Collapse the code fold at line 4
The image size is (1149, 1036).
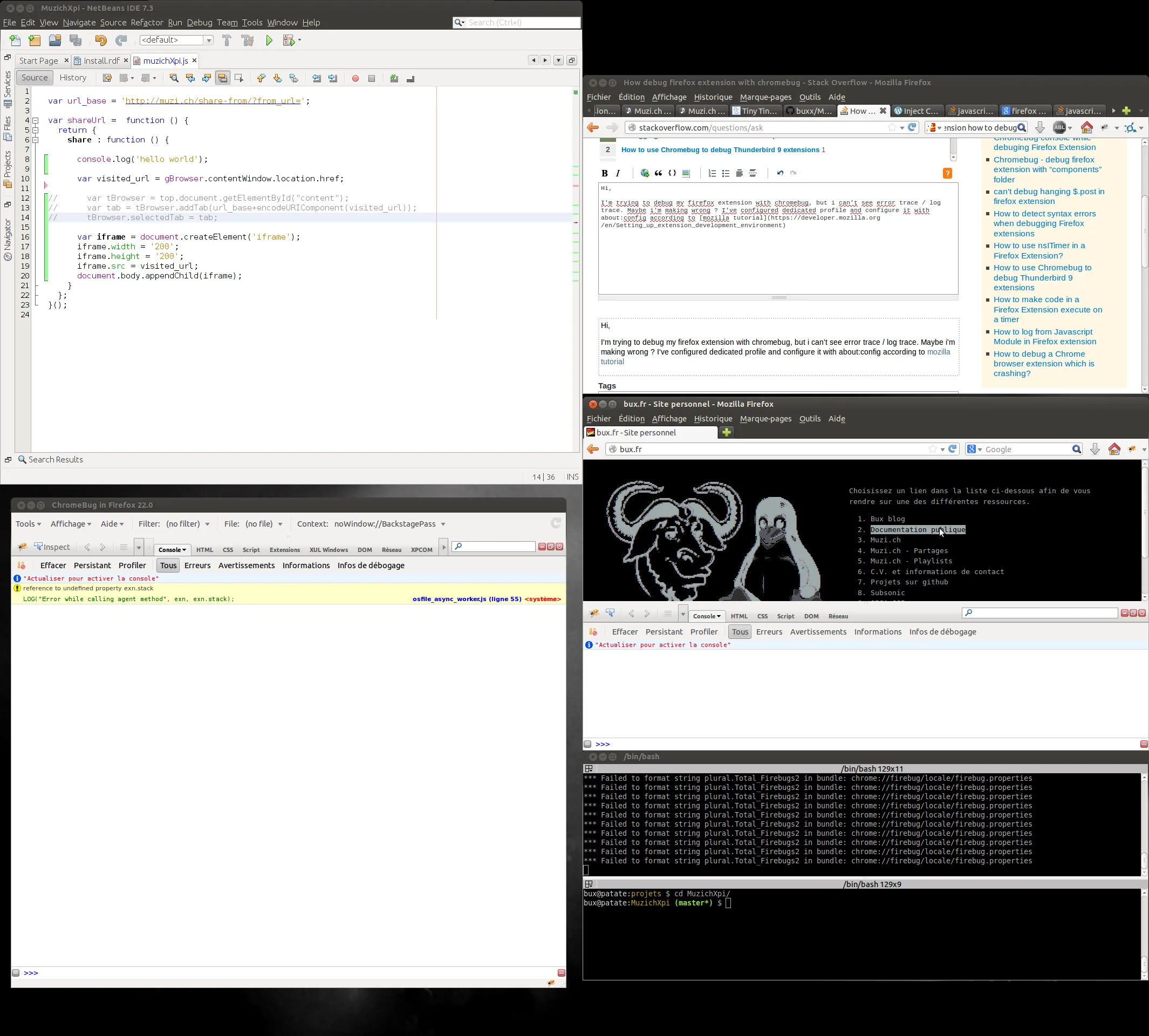click(35, 121)
